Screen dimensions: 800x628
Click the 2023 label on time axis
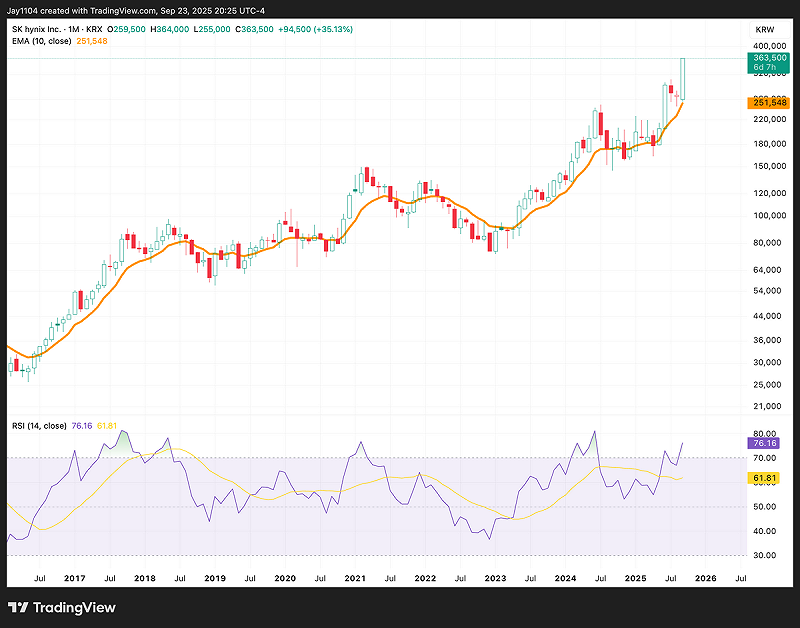pos(495,578)
